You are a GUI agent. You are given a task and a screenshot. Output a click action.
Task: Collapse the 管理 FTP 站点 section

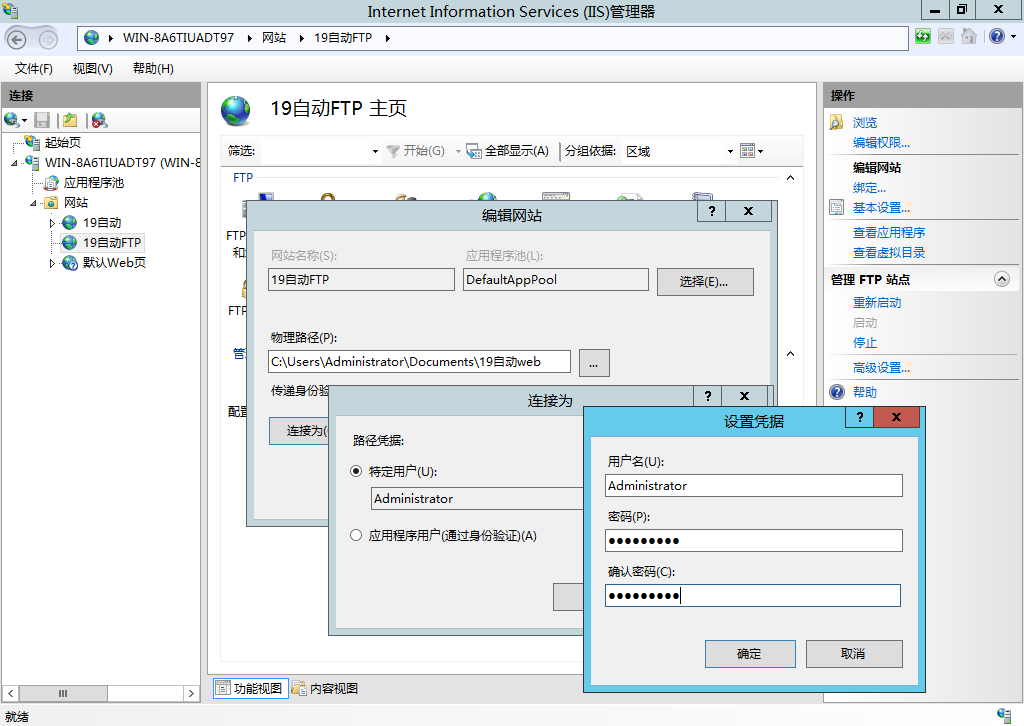(1002, 280)
